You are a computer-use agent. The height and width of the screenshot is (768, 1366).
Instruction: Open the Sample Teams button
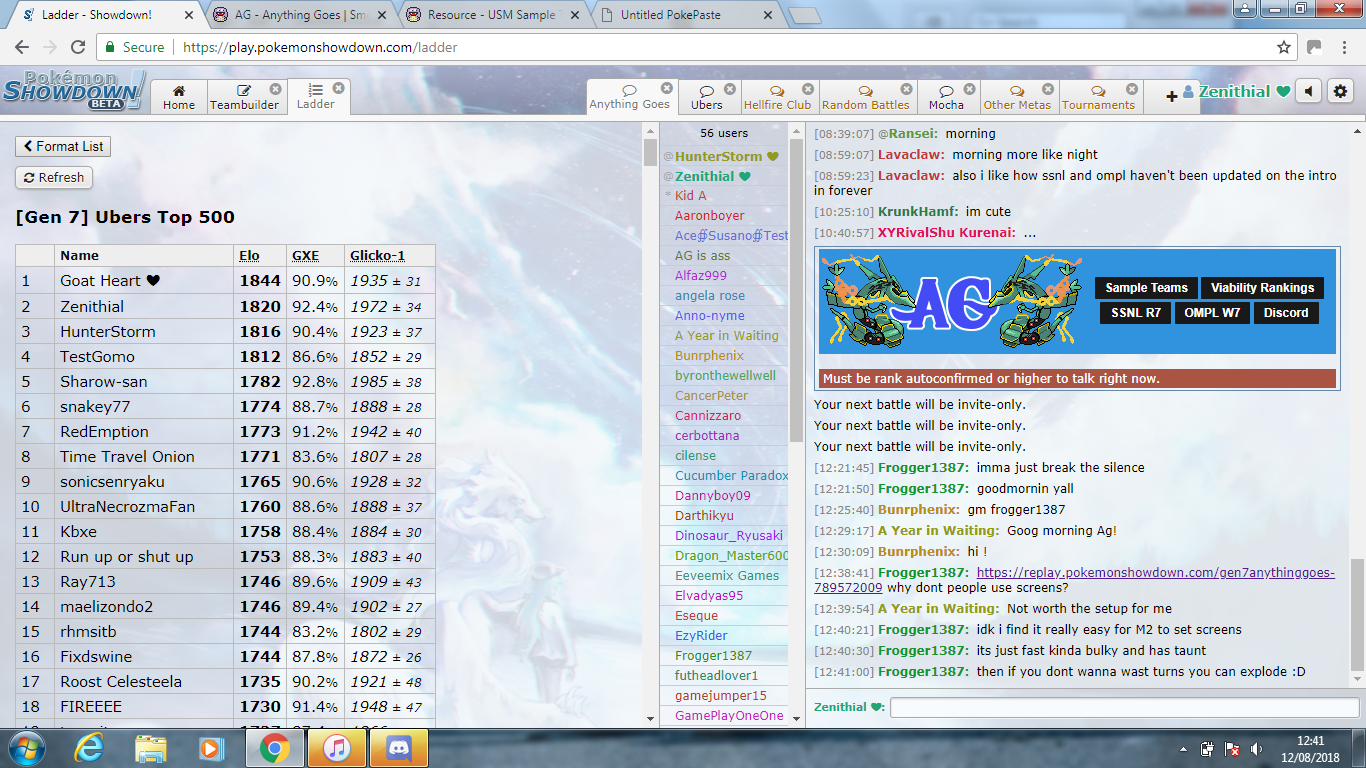click(1146, 288)
